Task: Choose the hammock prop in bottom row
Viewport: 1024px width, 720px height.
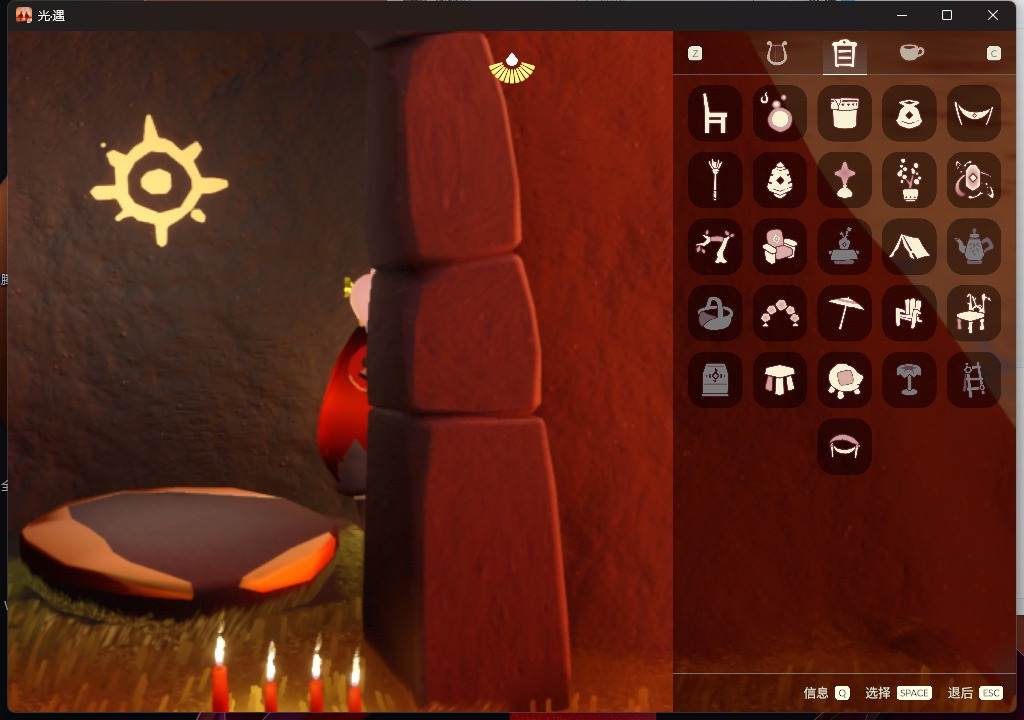Action: (844, 446)
